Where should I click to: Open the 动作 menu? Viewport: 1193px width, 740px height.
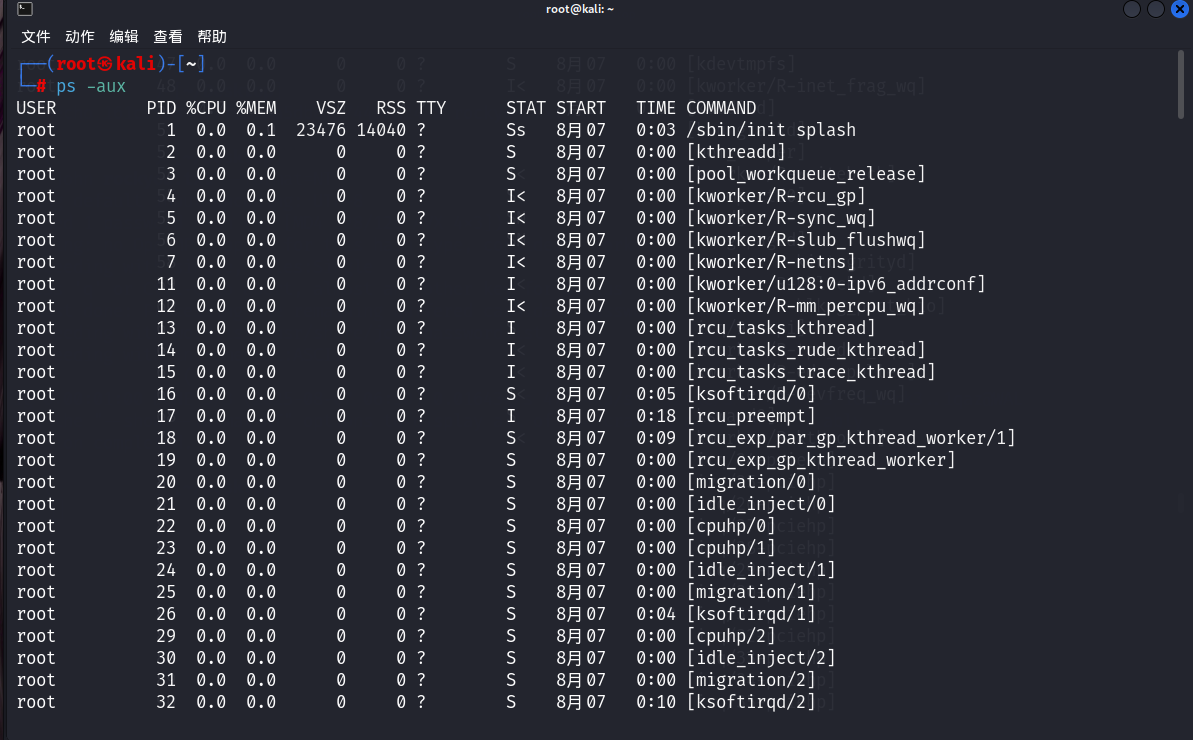click(80, 37)
